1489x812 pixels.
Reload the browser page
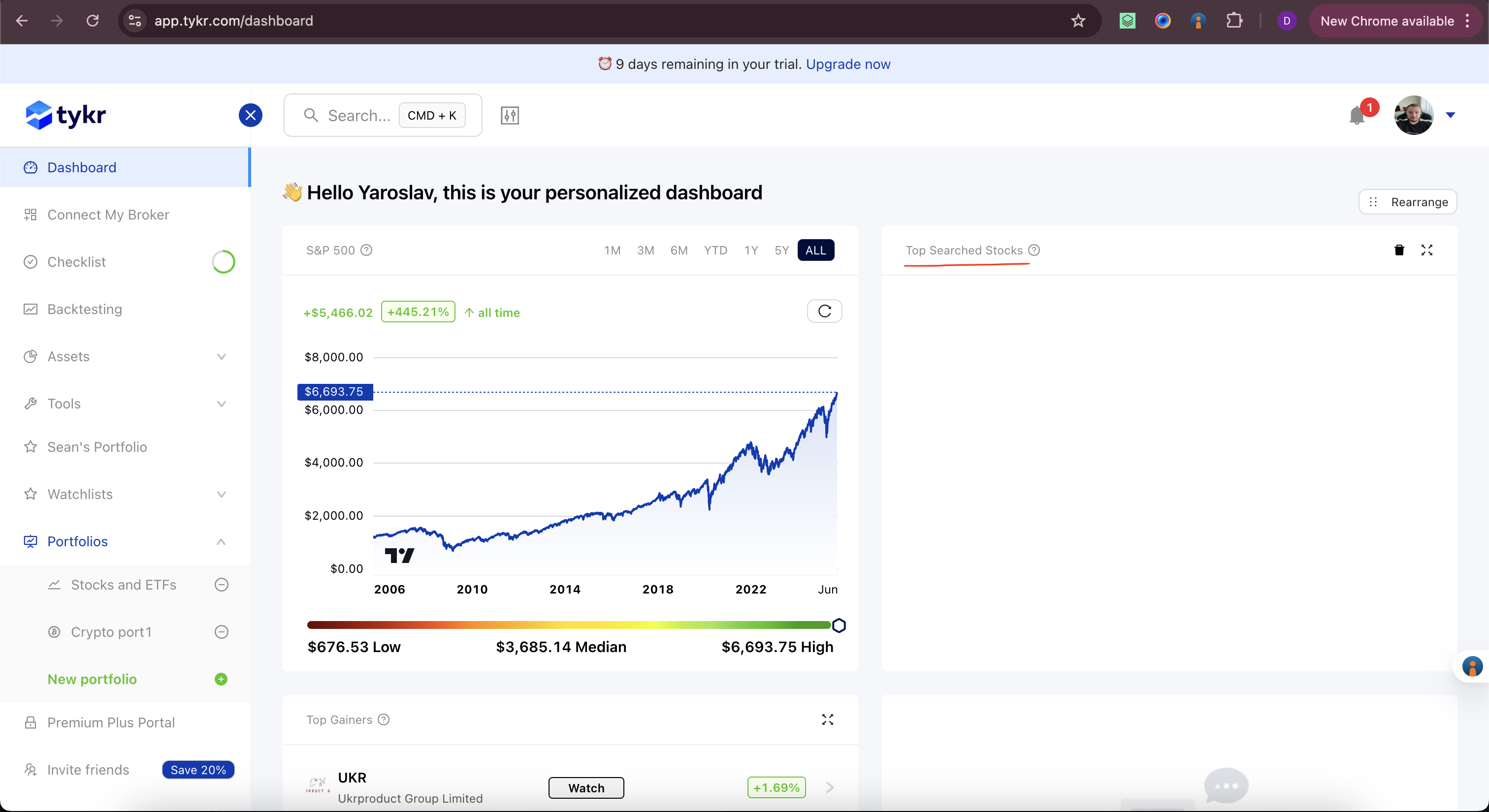[93, 21]
